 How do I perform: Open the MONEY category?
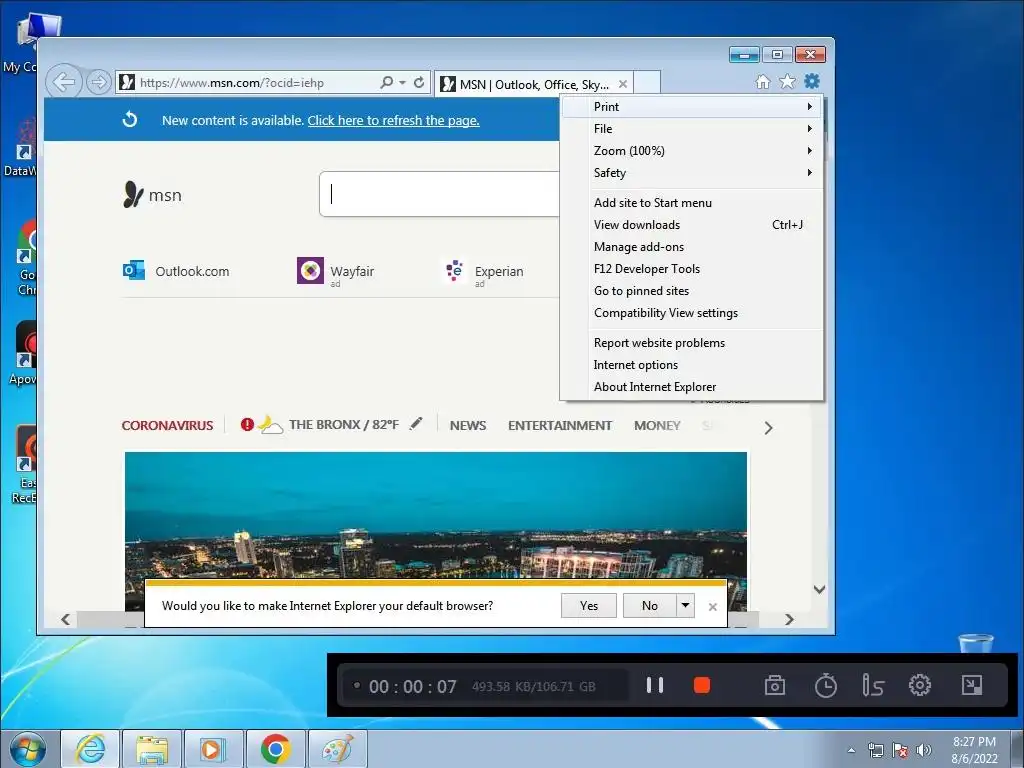pyautogui.click(x=657, y=426)
